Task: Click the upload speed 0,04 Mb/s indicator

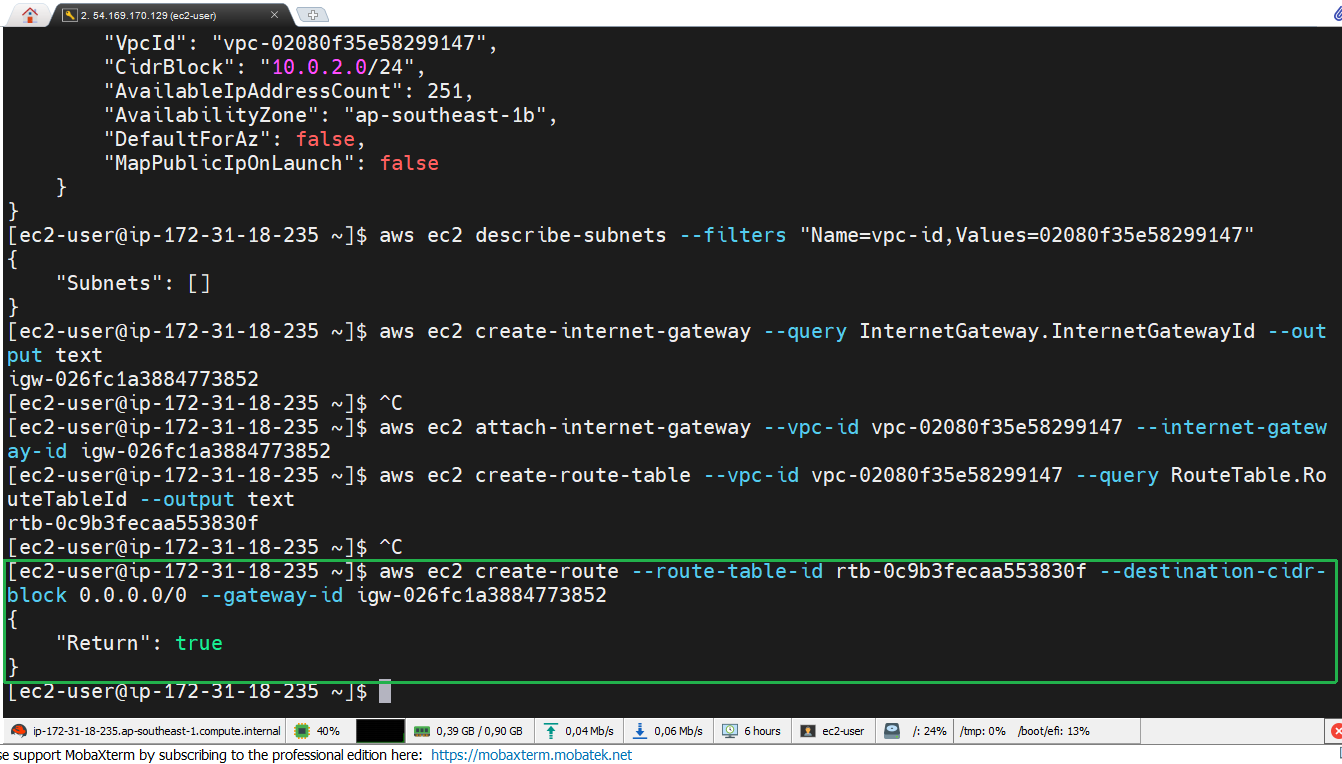Action: click(580, 731)
